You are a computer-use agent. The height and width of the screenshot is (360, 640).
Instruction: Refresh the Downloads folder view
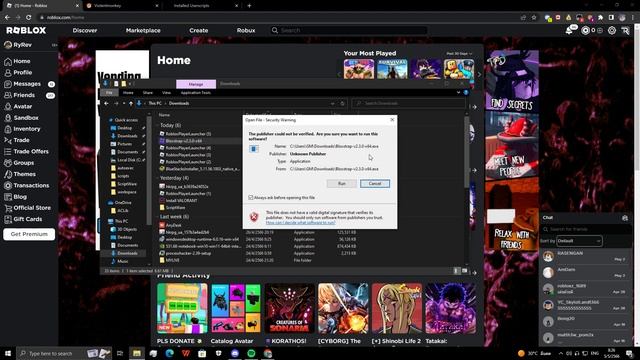tap(342, 103)
